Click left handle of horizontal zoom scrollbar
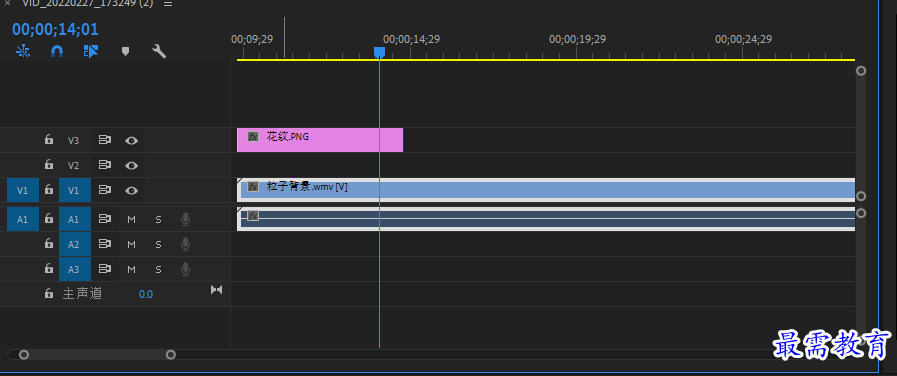This screenshot has height=376, width=897. point(23,355)
